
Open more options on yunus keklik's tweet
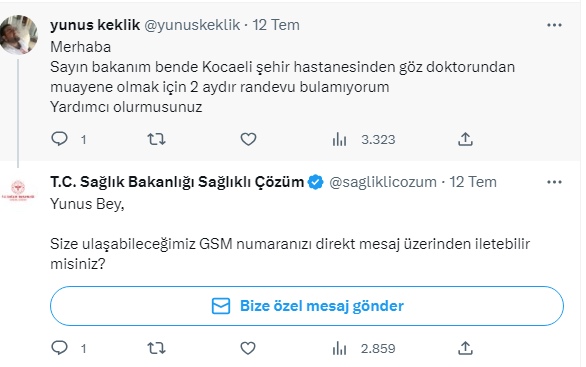554,25
